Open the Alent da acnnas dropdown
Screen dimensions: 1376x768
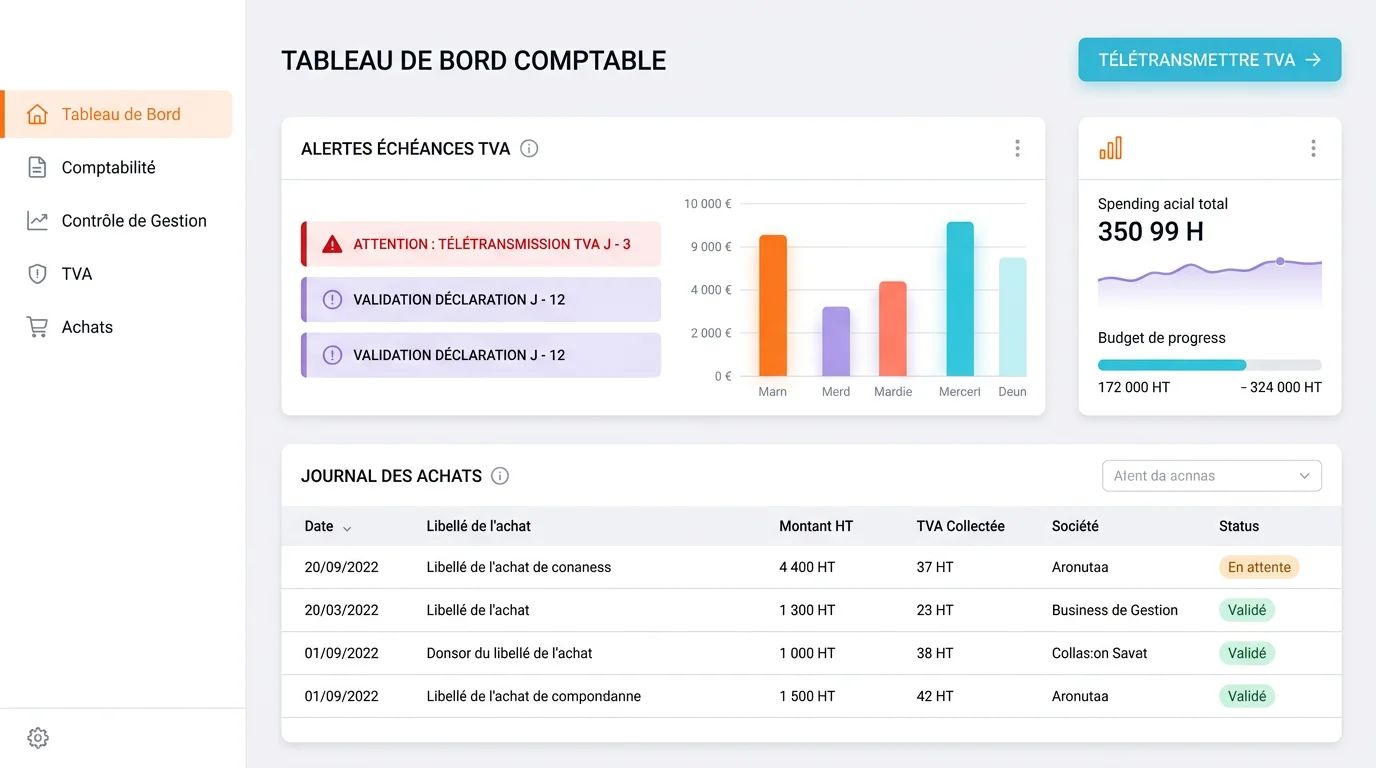point(1211,475)
